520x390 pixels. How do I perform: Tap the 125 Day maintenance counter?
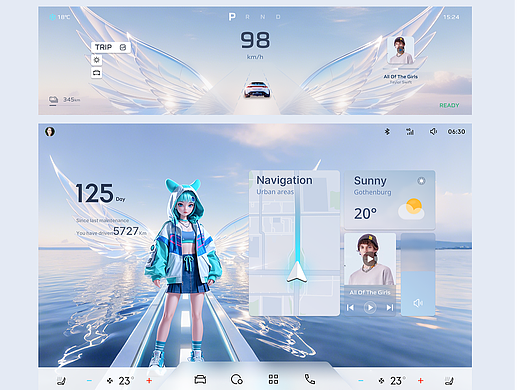point(100,193)
